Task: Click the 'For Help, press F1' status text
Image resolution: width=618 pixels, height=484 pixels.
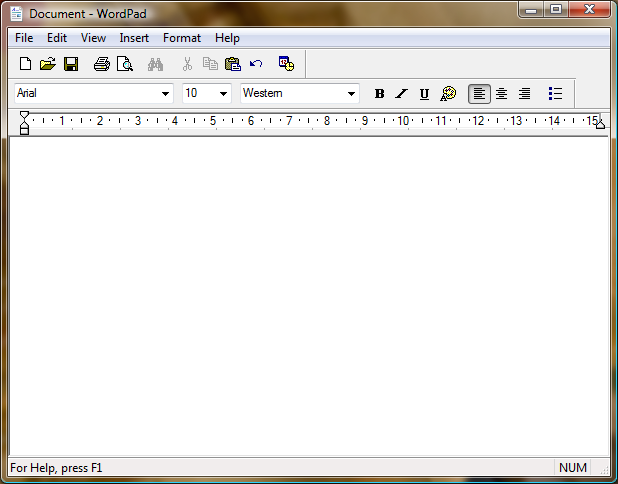Action: (x=56, y=468)
